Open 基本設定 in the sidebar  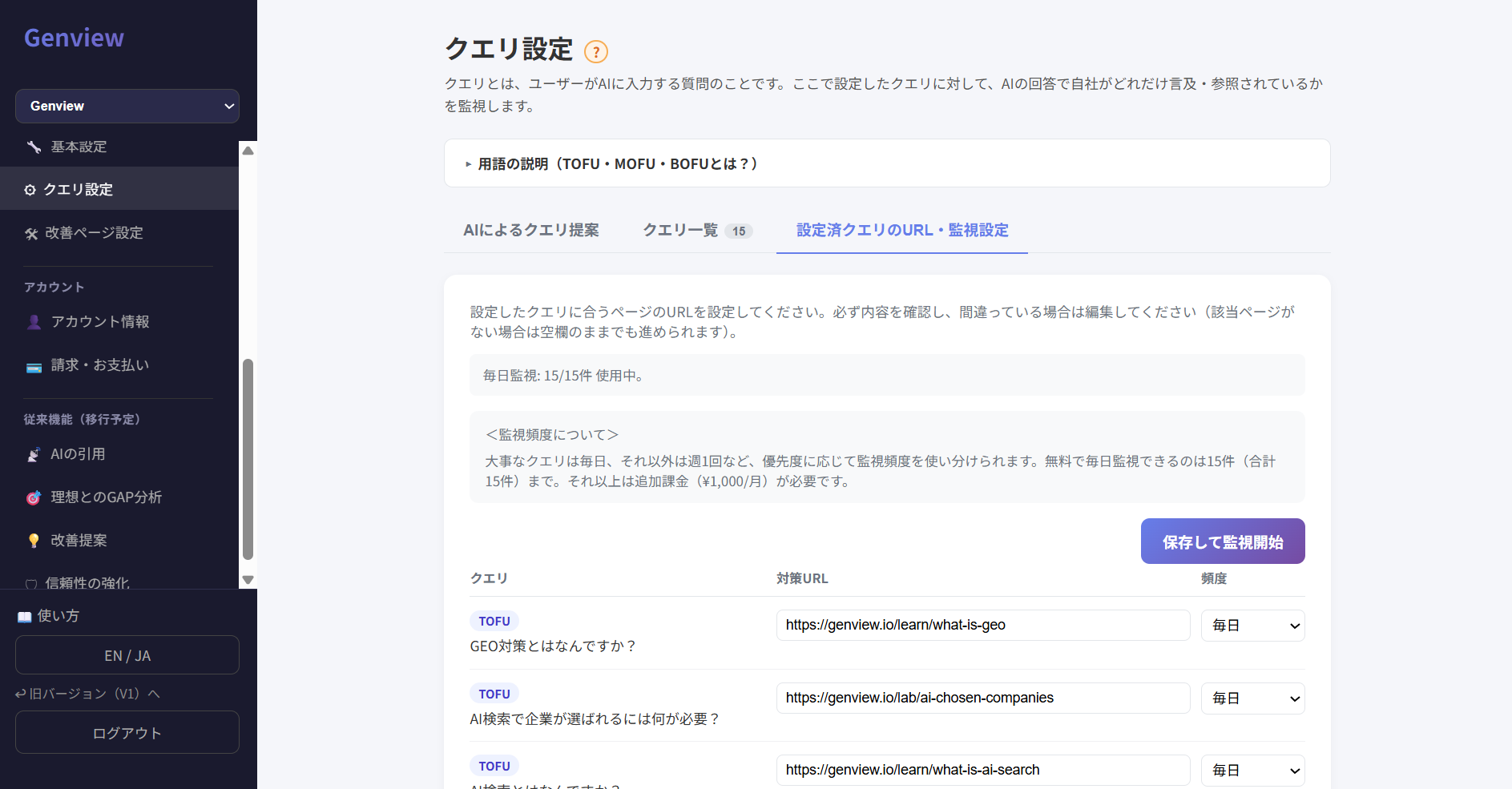[x=119, y=147]
